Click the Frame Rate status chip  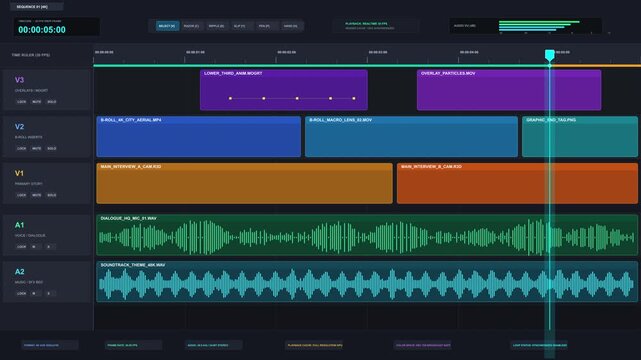pyautogui.click(x=133, y=345)
